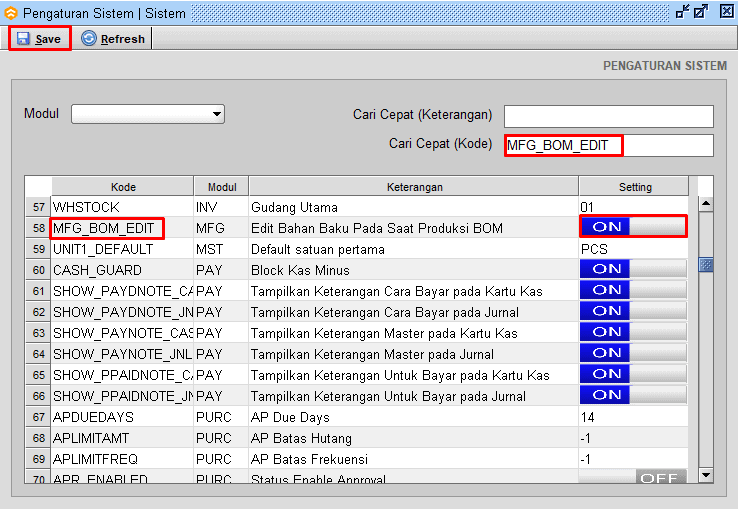Toggle Cara Bayar pada Kartu Kas switch
738x509 pixels.
click(633, 290)
